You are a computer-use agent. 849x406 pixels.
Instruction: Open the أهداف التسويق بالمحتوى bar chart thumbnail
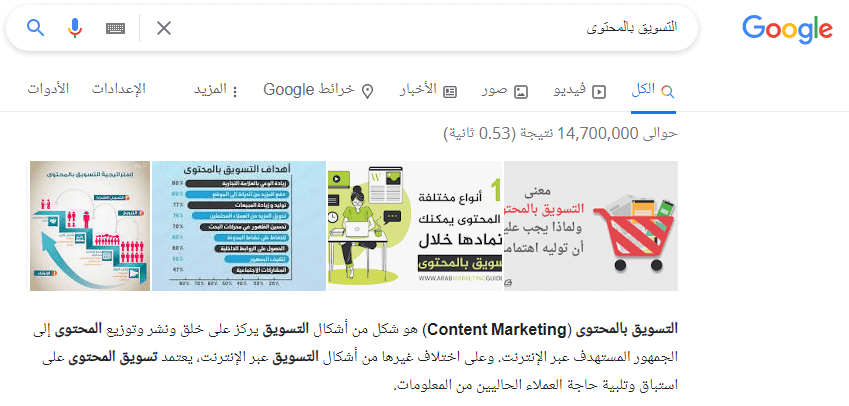(239, 226)
